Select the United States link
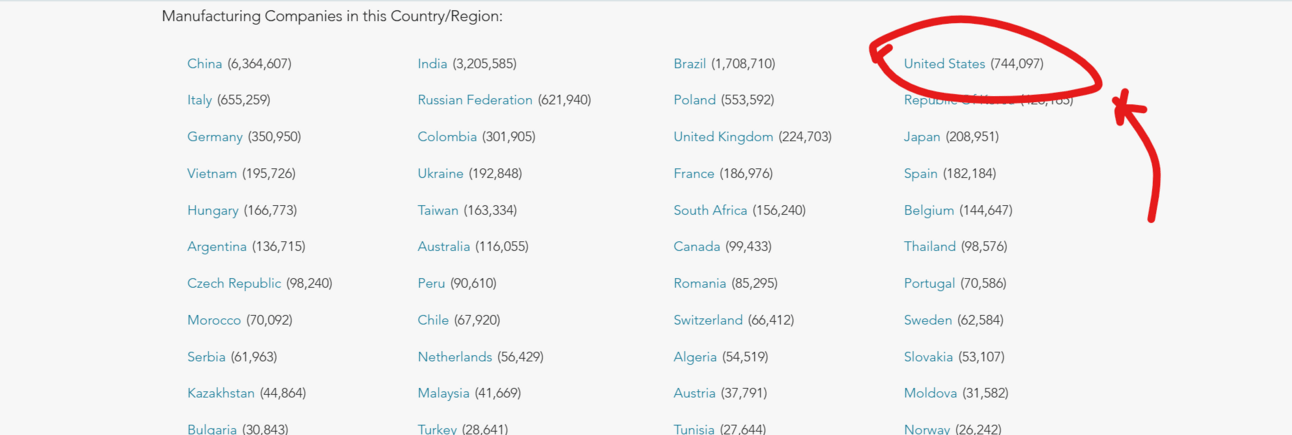This screenshot has height=435, width=1292. pyautogui.click(x=944, y=63)
